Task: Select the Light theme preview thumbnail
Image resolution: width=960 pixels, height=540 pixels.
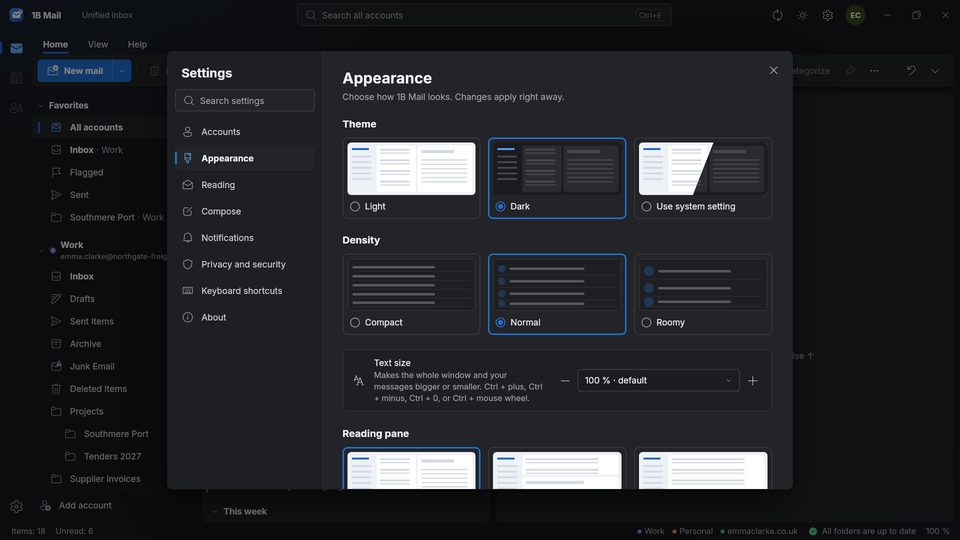Action: click(411, 169)
